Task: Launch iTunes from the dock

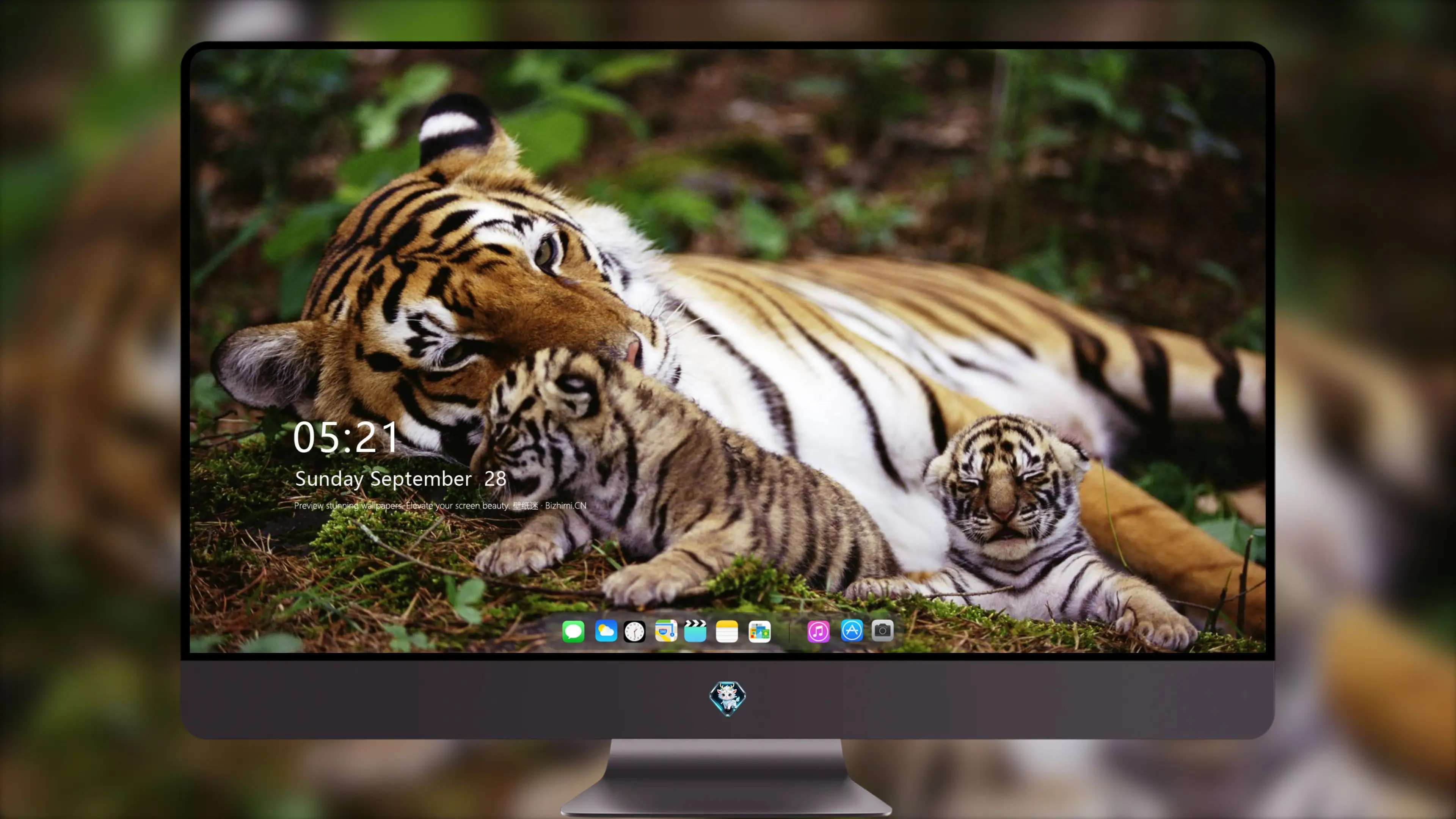Action: [819, 631]
